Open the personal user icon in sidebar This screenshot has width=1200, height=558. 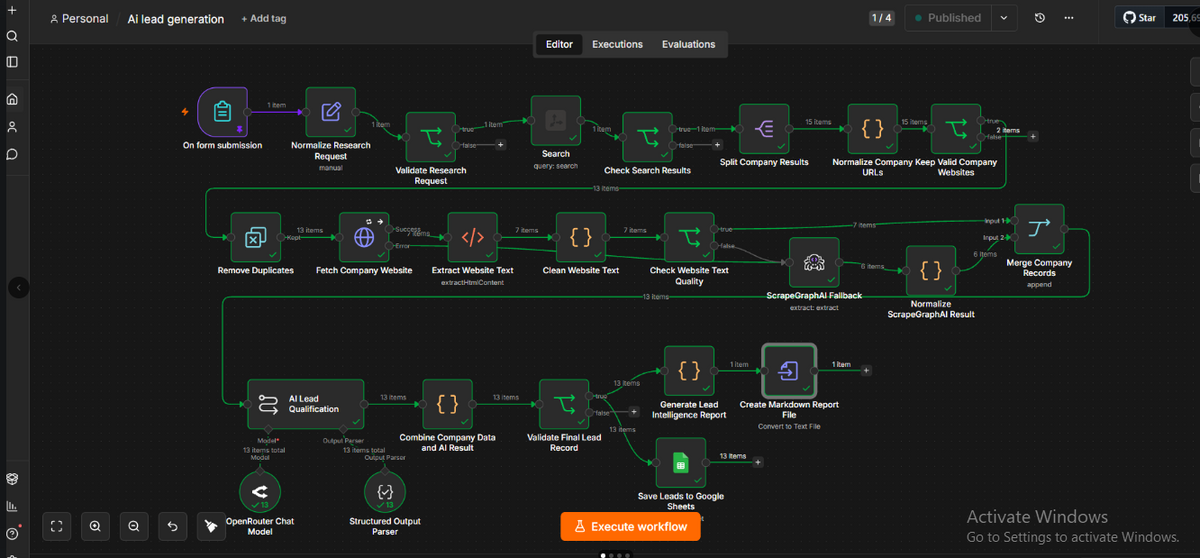click(x=12, y=127)
